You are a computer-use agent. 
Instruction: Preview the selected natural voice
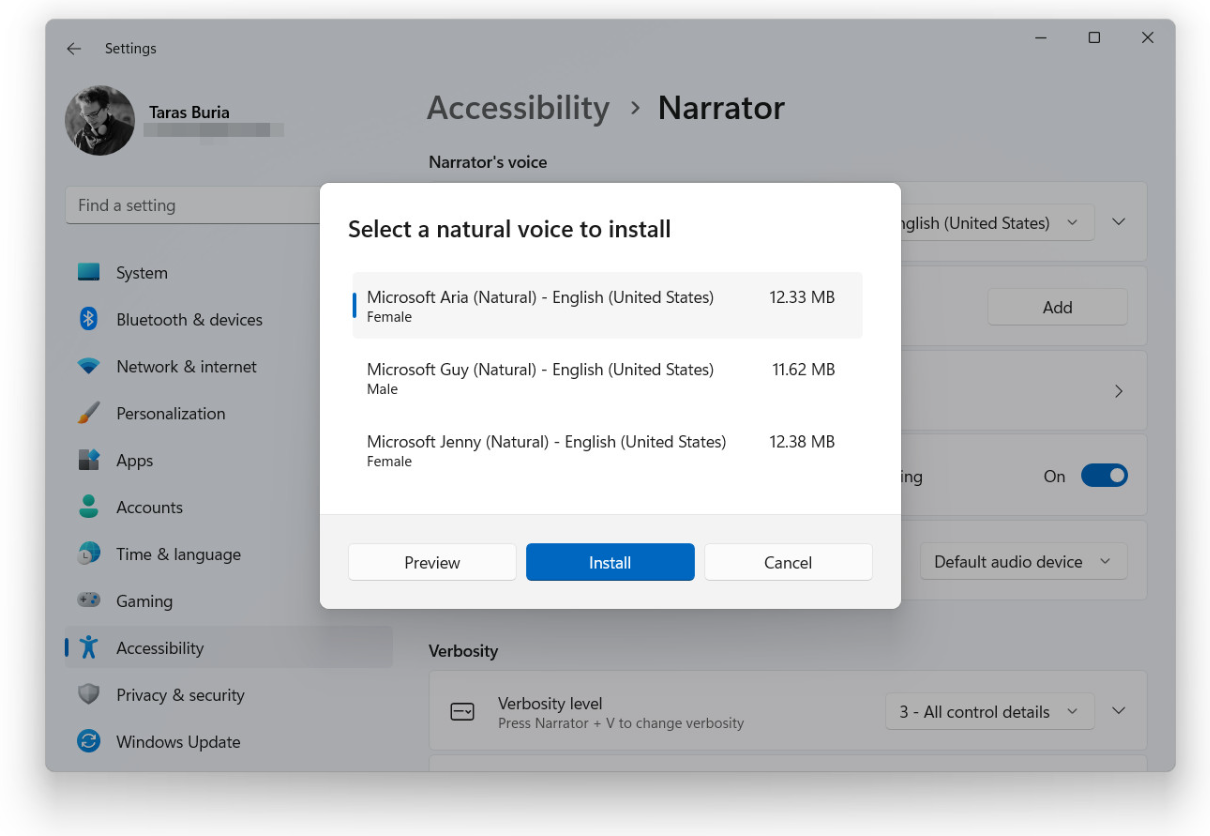tap(432, 563)
